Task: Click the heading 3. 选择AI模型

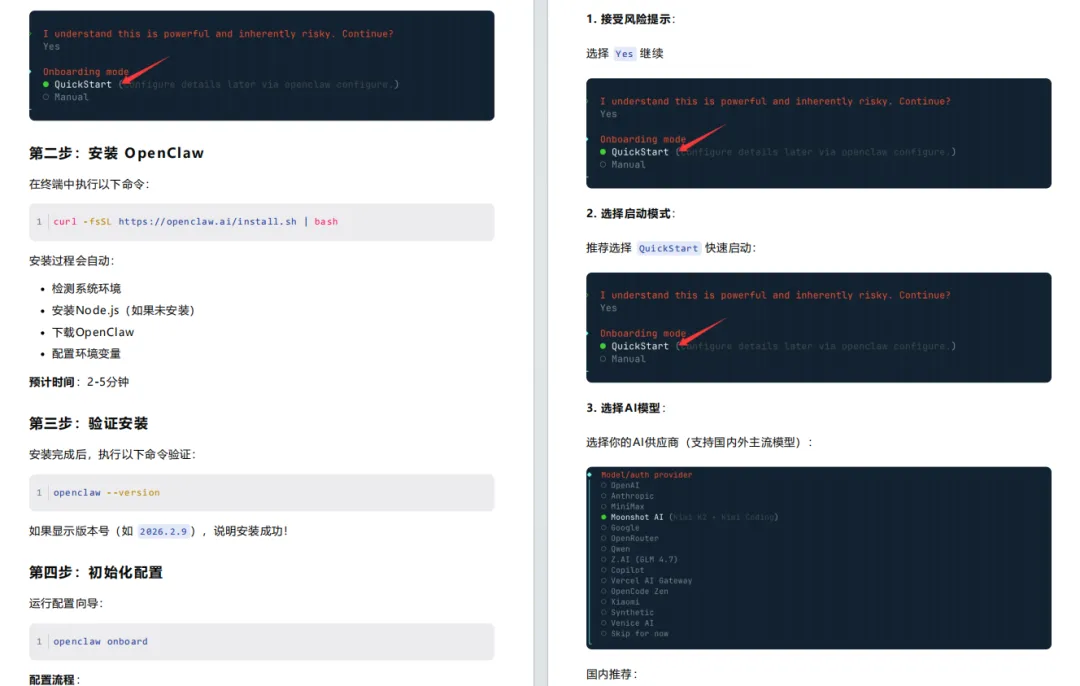Action: click(x=623, y=408)
